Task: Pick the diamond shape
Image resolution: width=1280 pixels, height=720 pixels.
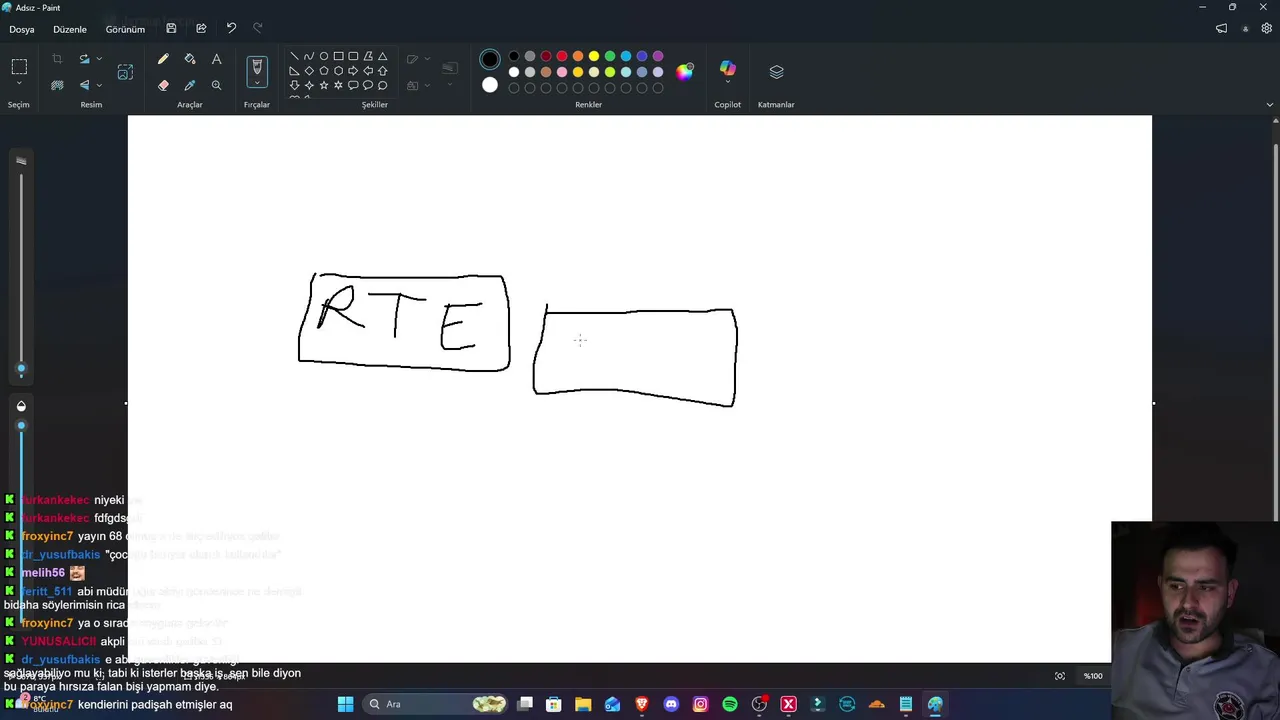Action: (x=309, y=71)
